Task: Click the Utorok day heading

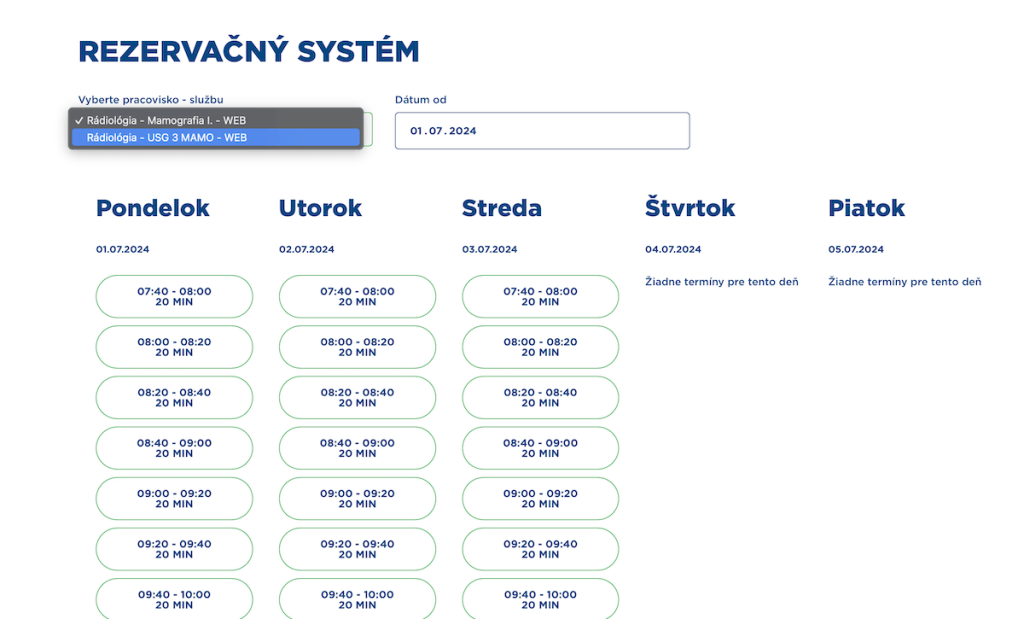Action: point(320,208)
